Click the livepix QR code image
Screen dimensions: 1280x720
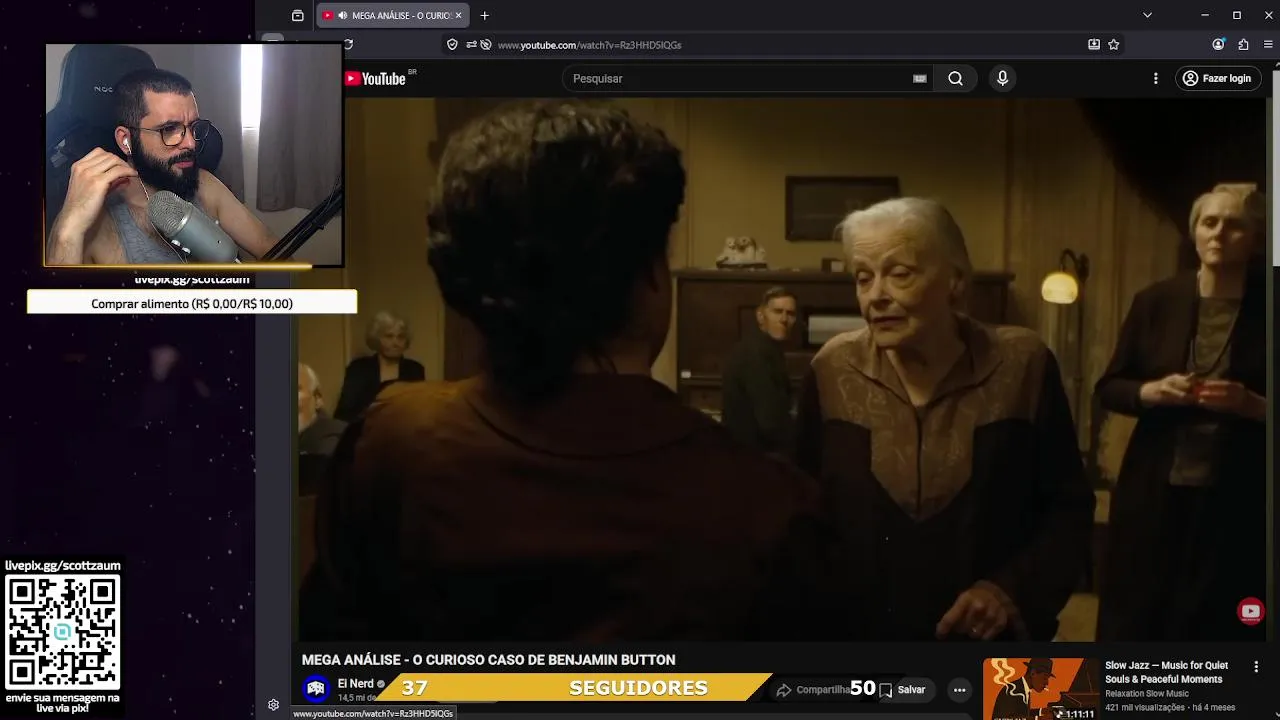(x=62, y=631)
